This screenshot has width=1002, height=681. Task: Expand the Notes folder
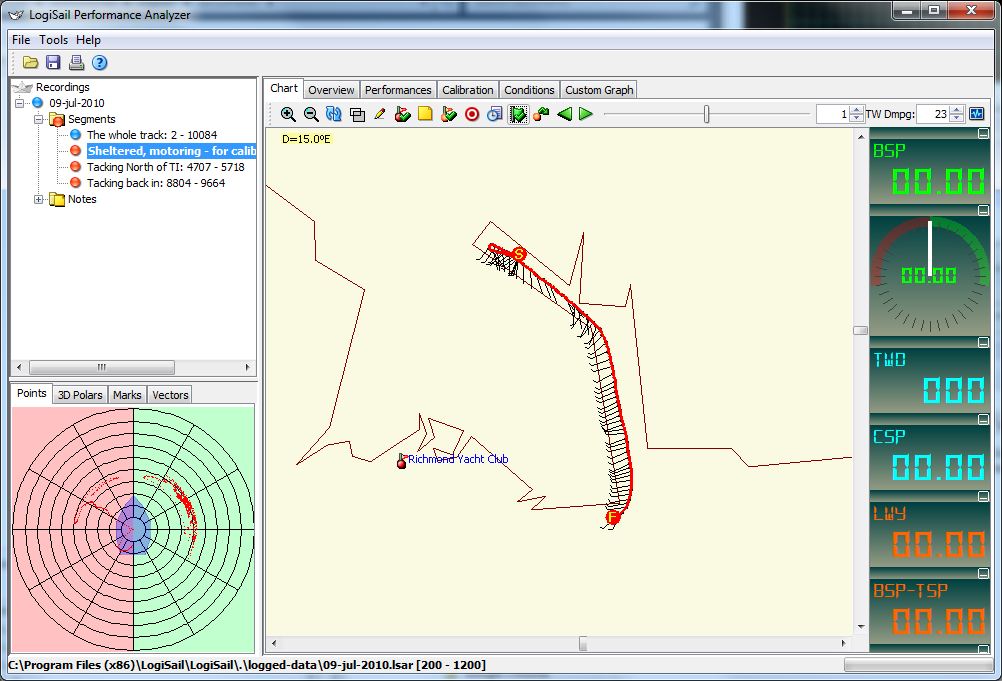(x=39, y=199)
